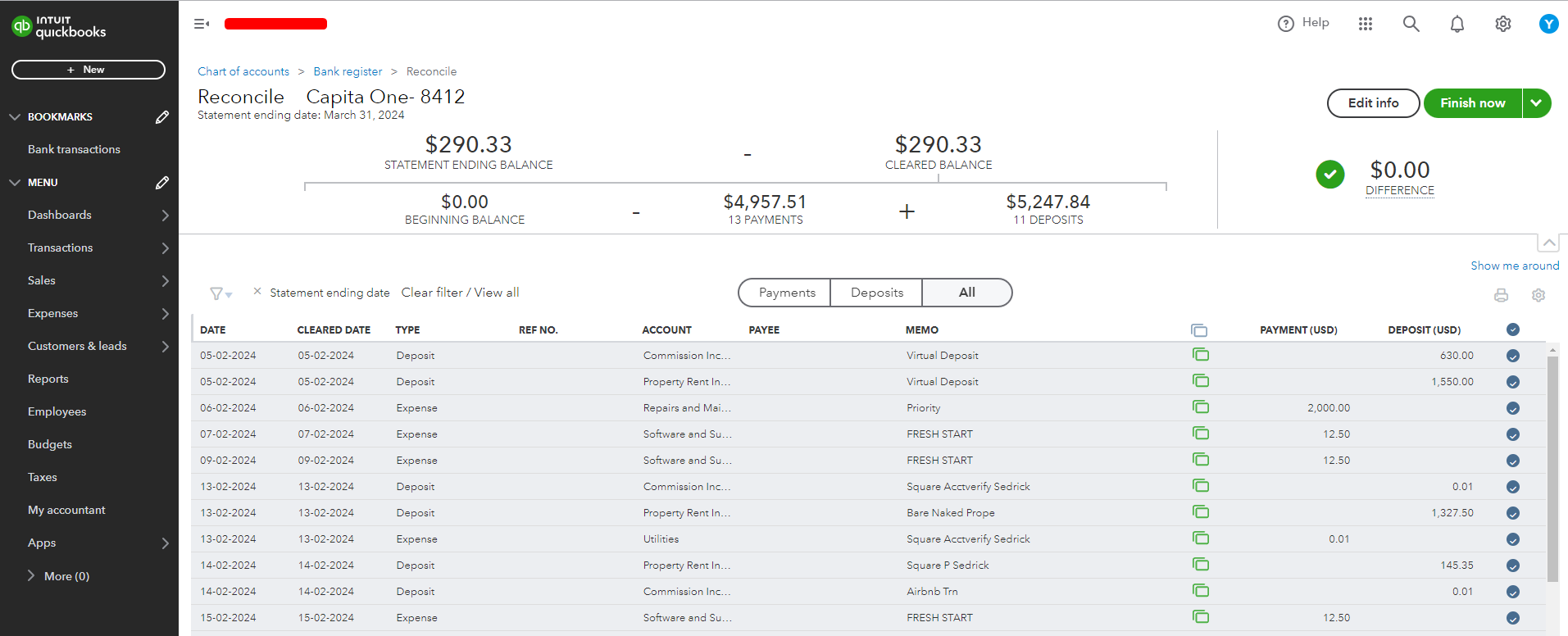Open the QuickBooks home logo
The height and width of the screenshot is (636, 1568).
(x=59, y=27)
